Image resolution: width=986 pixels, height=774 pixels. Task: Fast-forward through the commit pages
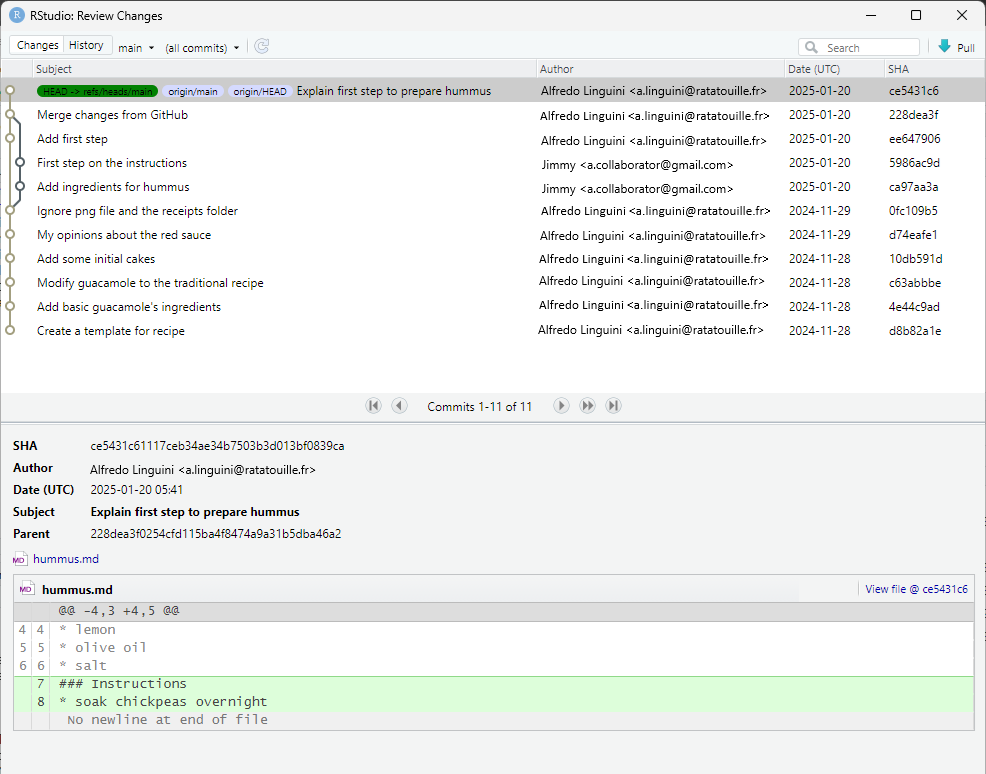tap(587, 405)
